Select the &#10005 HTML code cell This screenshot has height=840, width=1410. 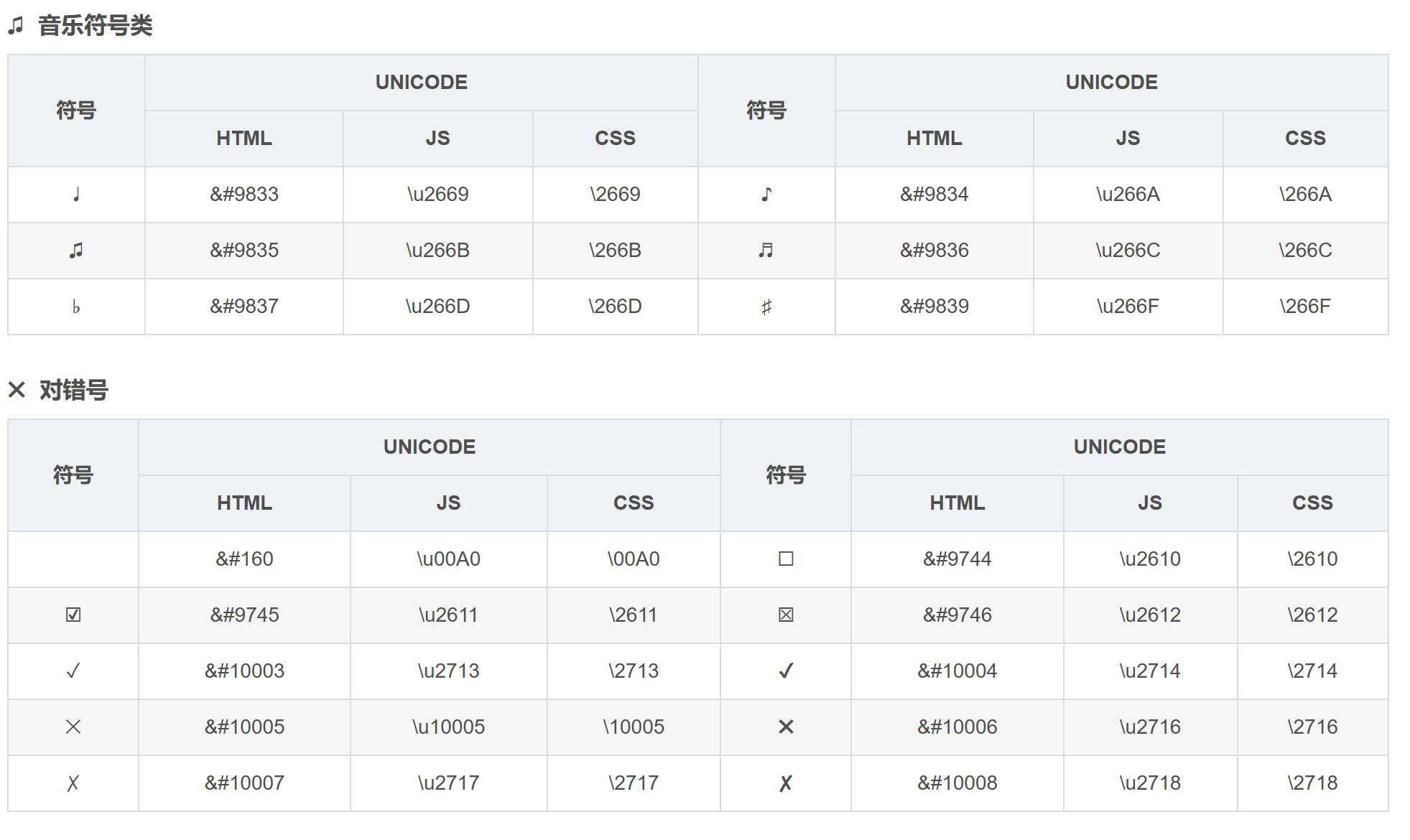245,727
